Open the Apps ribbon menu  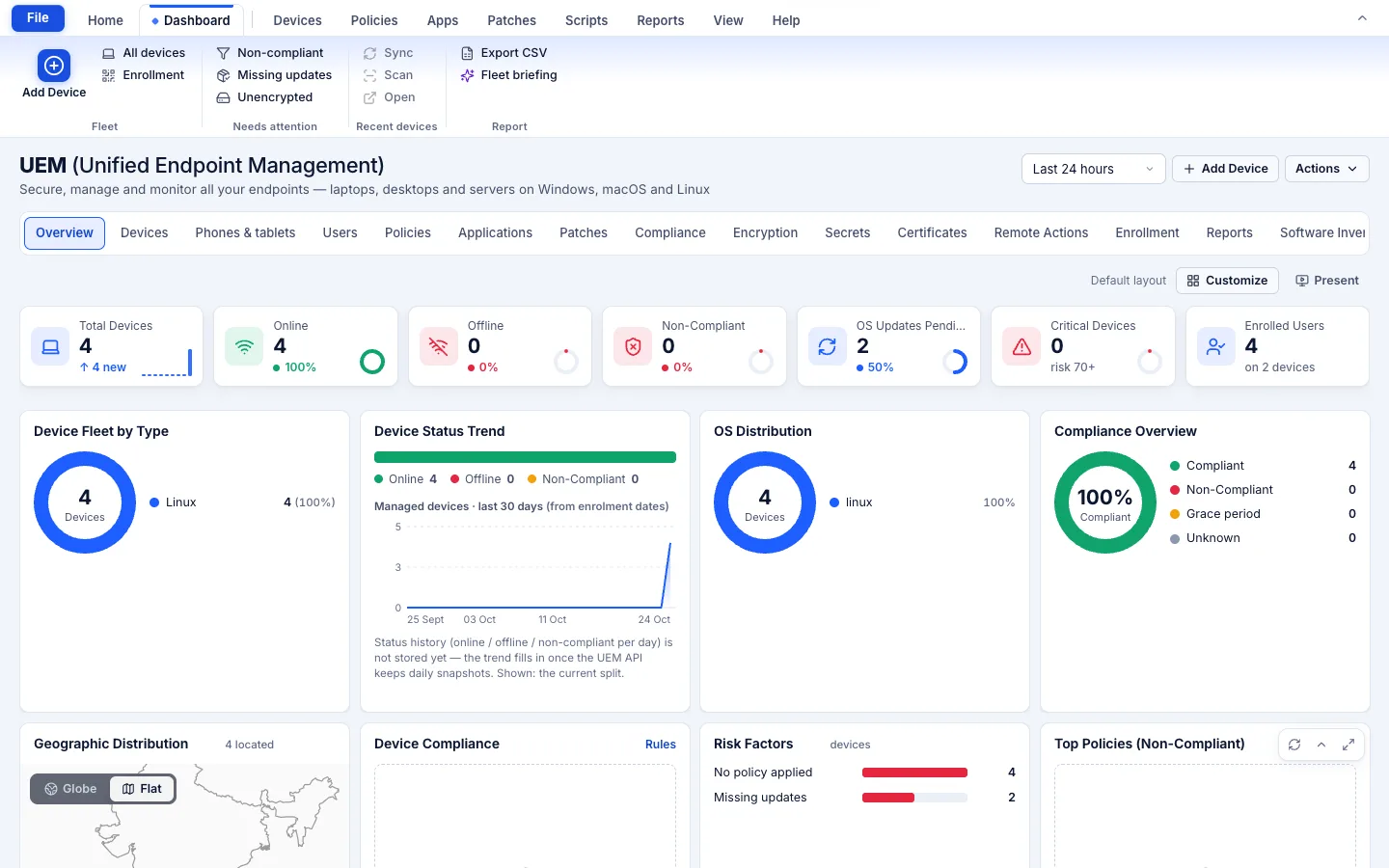point(443,20)
